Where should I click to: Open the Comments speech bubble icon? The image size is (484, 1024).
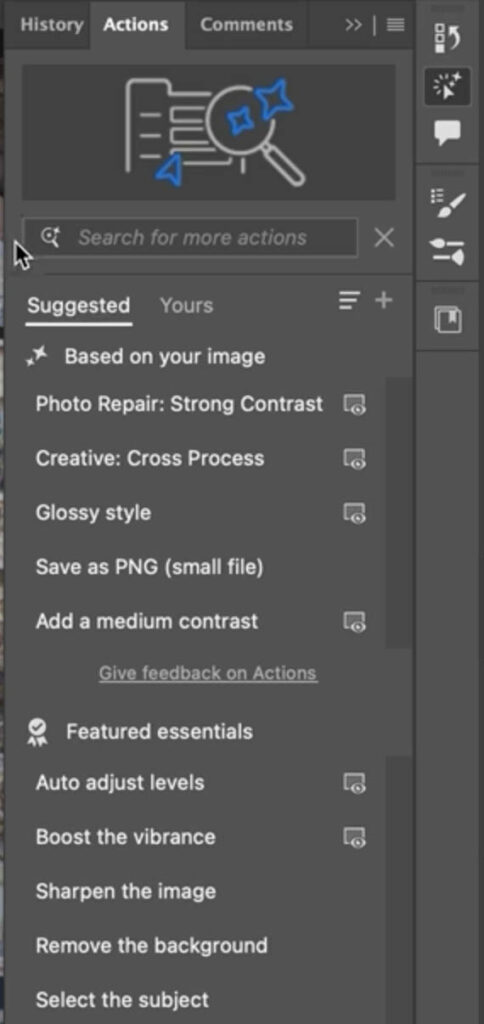click(x=447, y=133)
